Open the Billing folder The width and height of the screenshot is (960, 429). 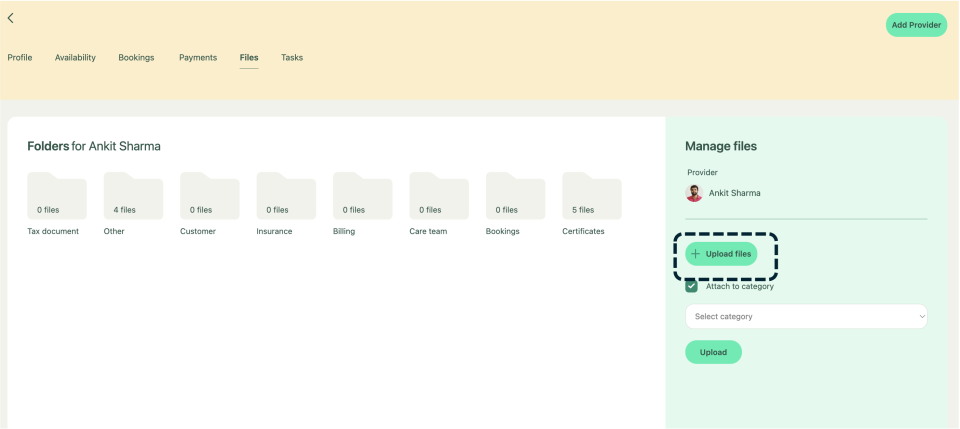[x=362, y=197]
